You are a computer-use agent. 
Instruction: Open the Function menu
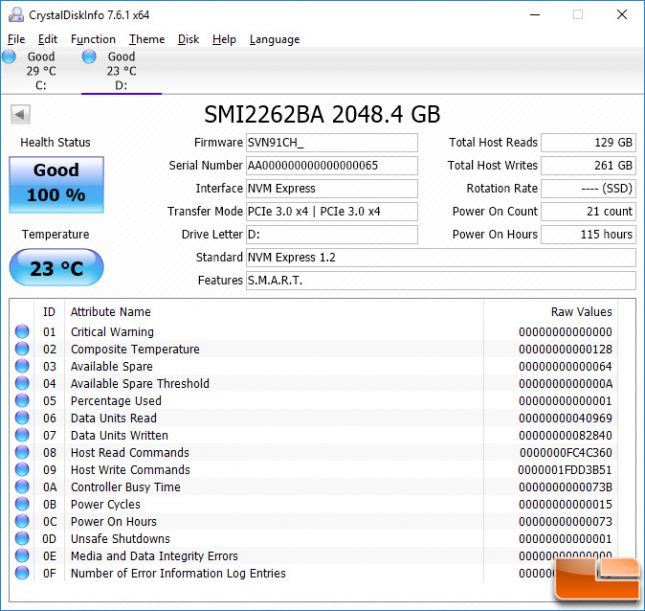93,39
